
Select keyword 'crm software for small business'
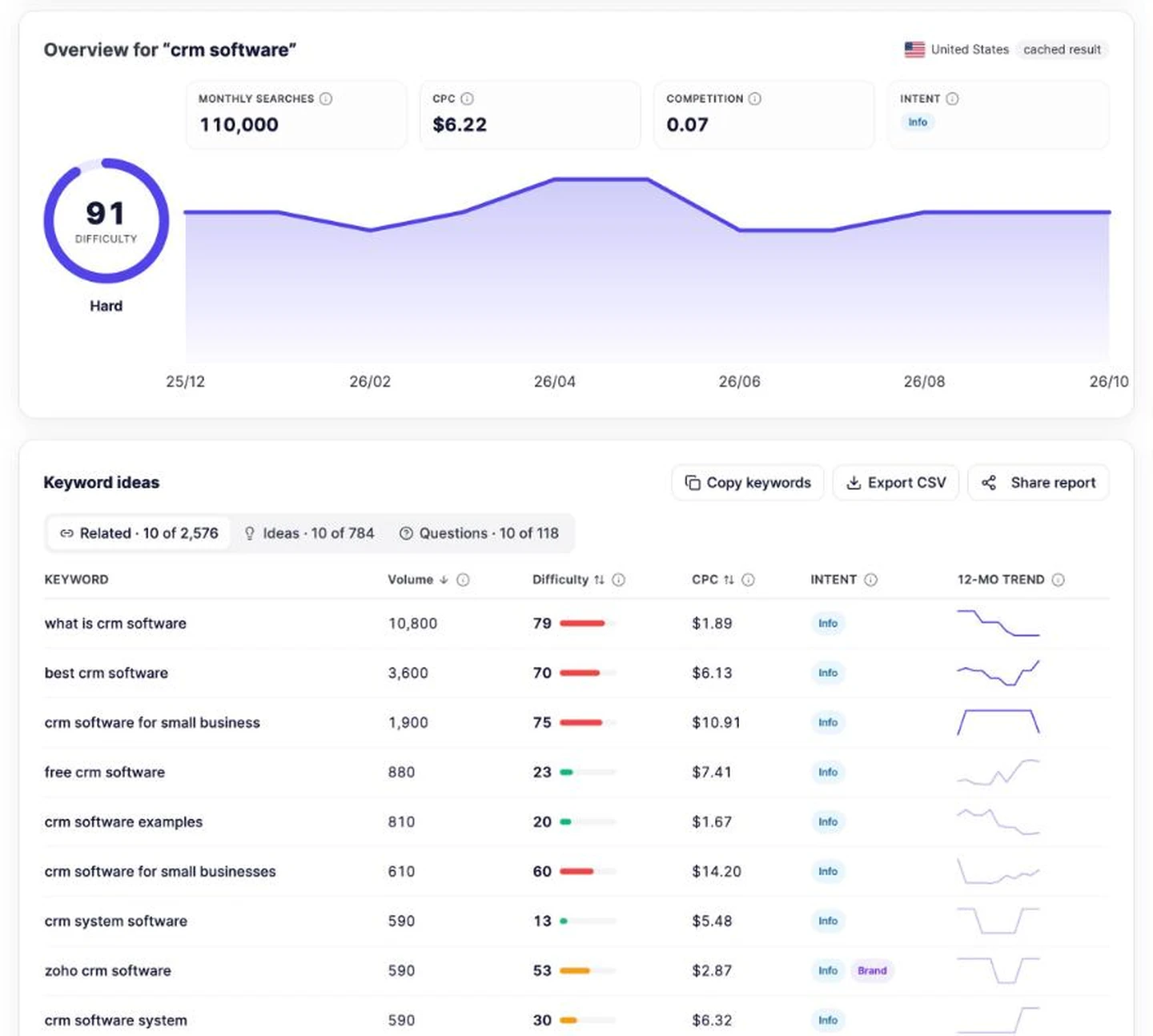coord(152,723)
